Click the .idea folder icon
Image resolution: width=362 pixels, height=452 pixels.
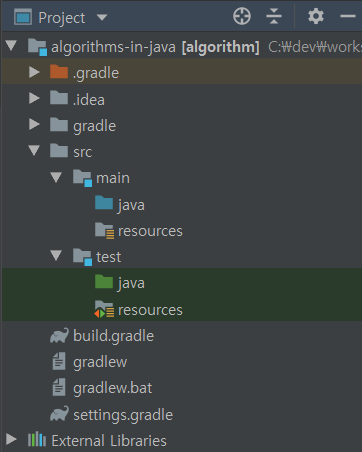point(59,98)
